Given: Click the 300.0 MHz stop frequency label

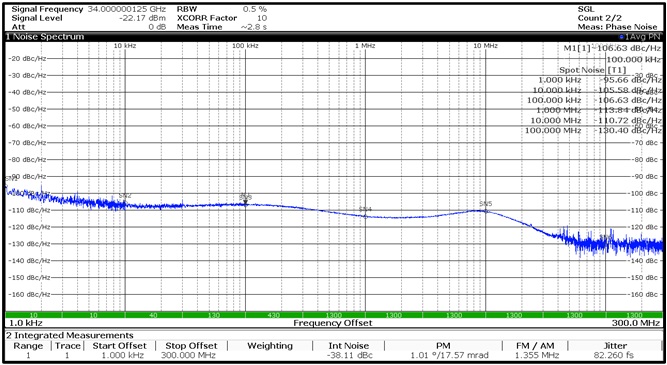Looking at the screenshot, I should pyautogui.click(x=636, y=323).
